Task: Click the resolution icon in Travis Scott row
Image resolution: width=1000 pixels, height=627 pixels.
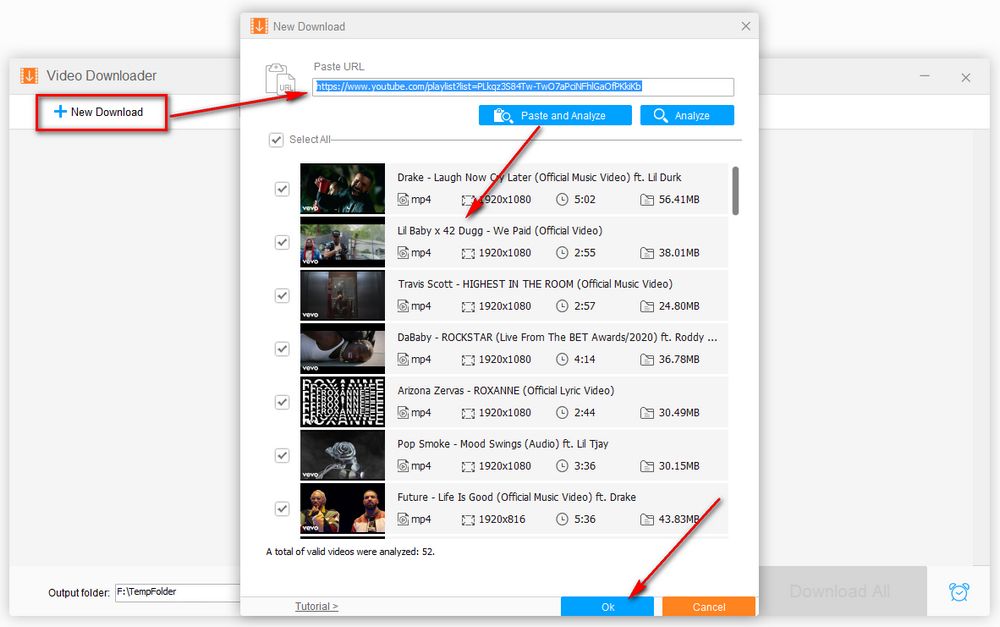Action: 468,307
